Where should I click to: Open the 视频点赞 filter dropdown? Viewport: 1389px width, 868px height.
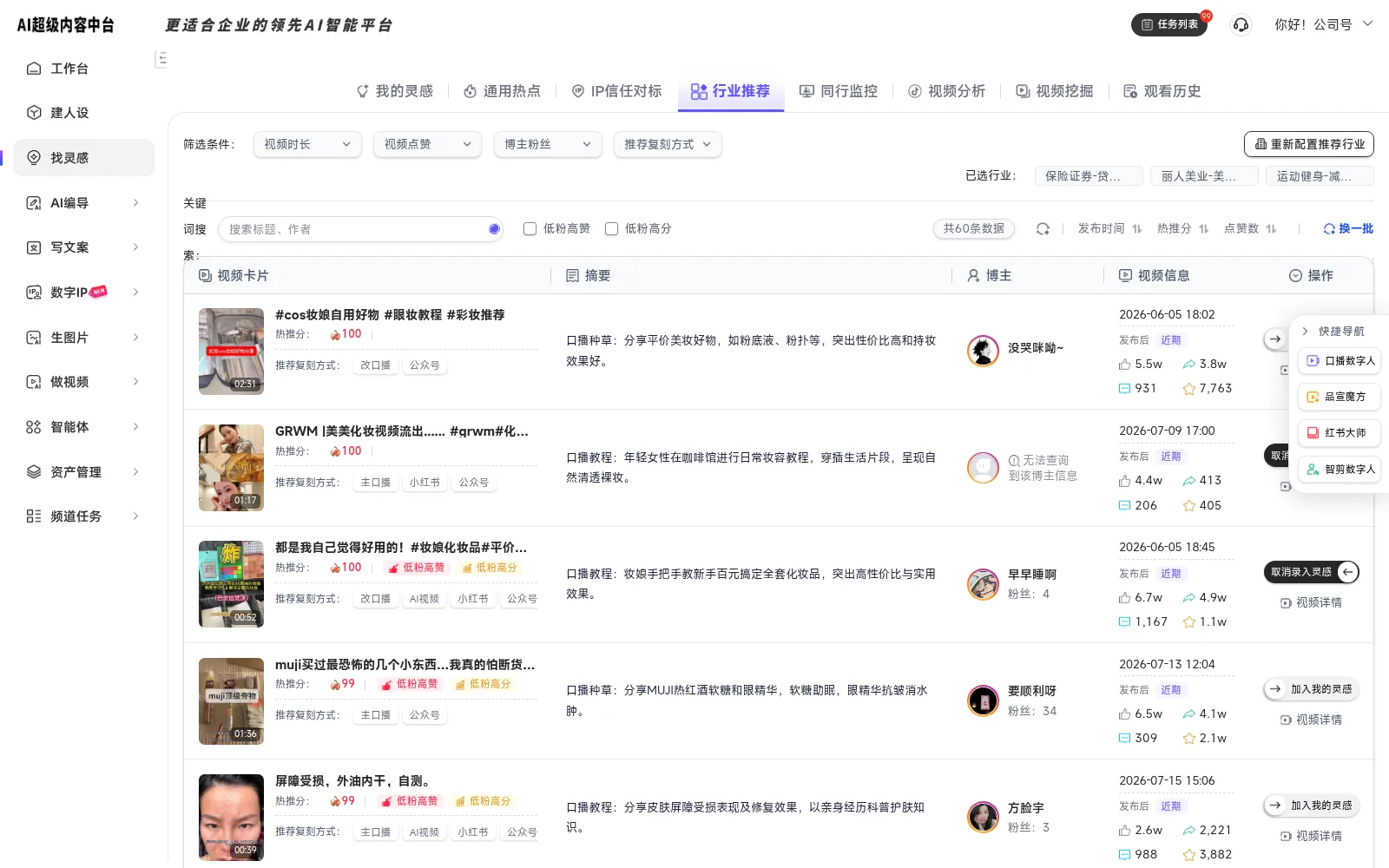tap(427, 144)
